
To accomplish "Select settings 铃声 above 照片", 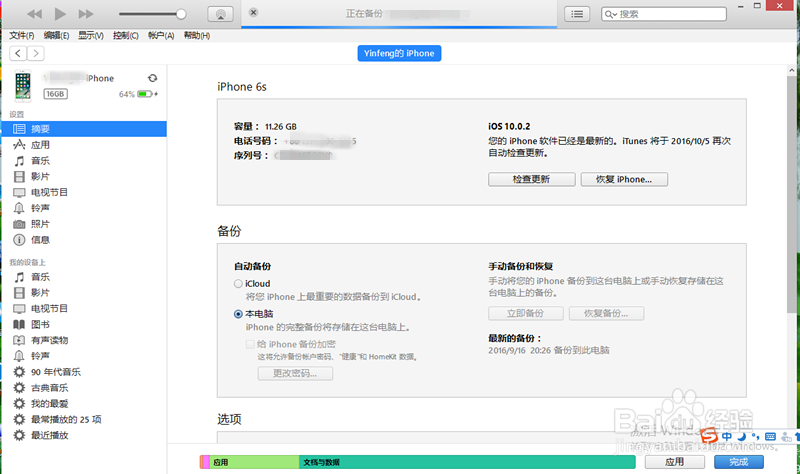I will 84,208.
